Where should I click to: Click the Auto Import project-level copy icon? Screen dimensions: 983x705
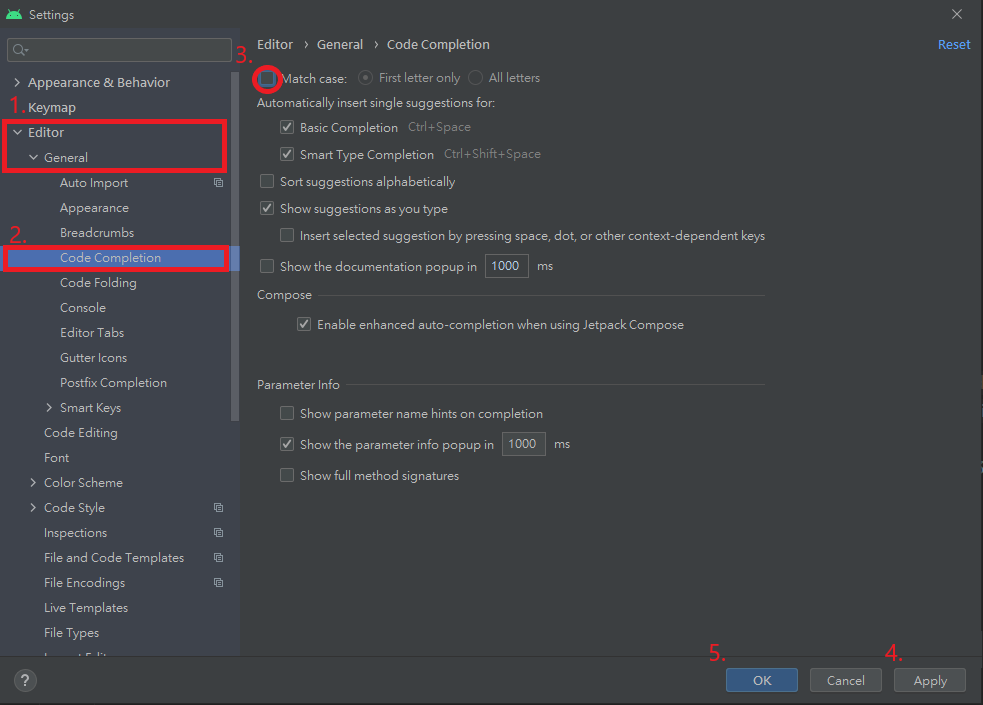[218, 182]
